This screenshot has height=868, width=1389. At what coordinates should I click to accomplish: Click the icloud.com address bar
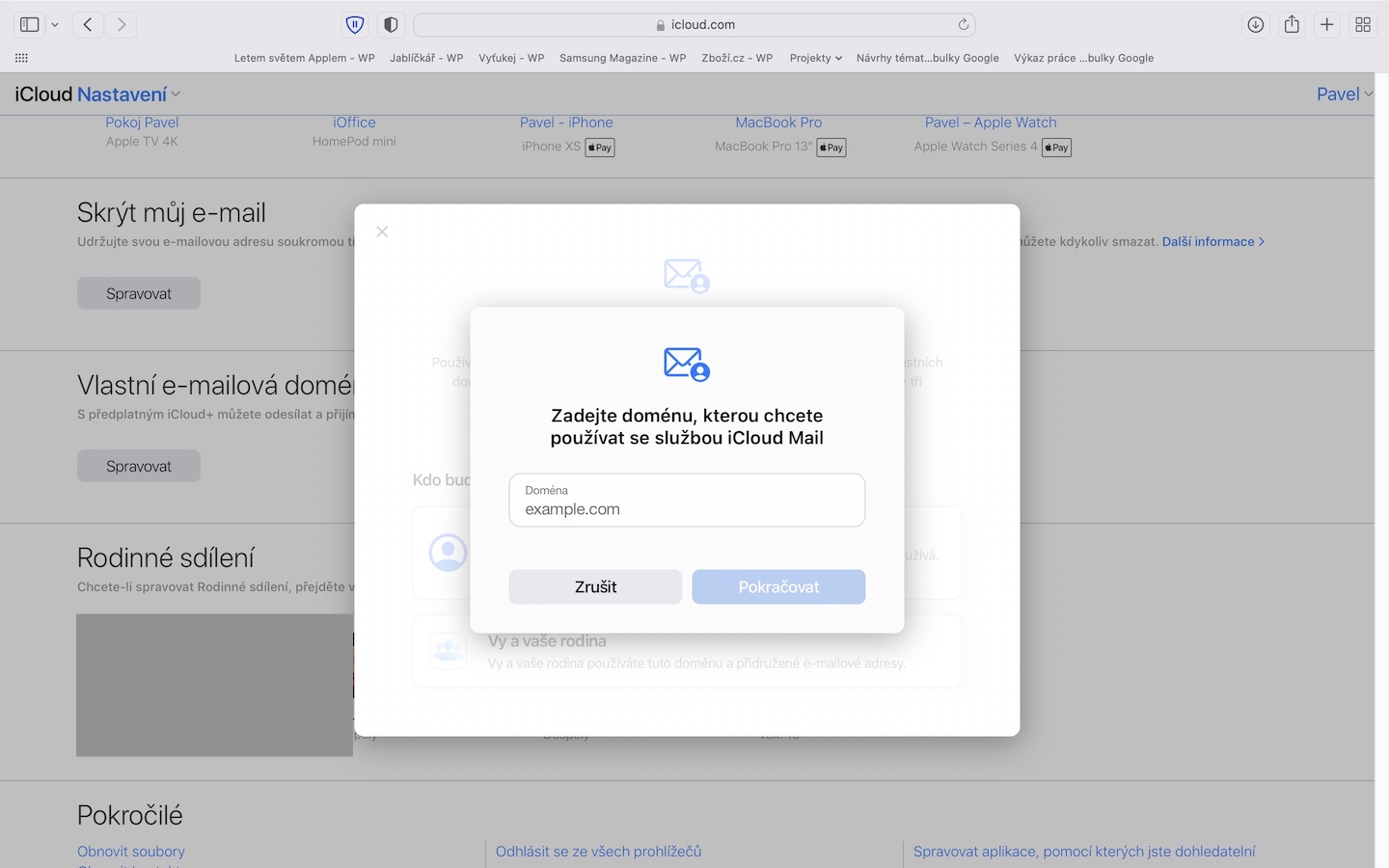pyautogui.click(x=694, y=25)
